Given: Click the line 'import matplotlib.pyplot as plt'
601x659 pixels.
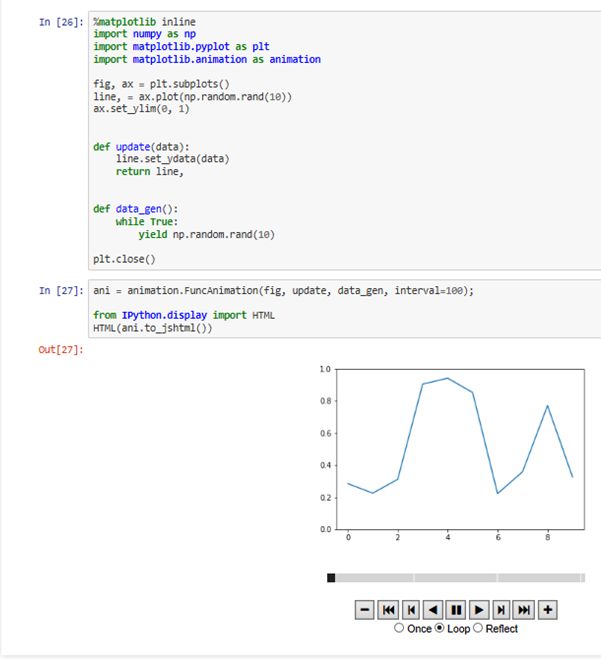Looking at the screenshot, I should 181,47.
